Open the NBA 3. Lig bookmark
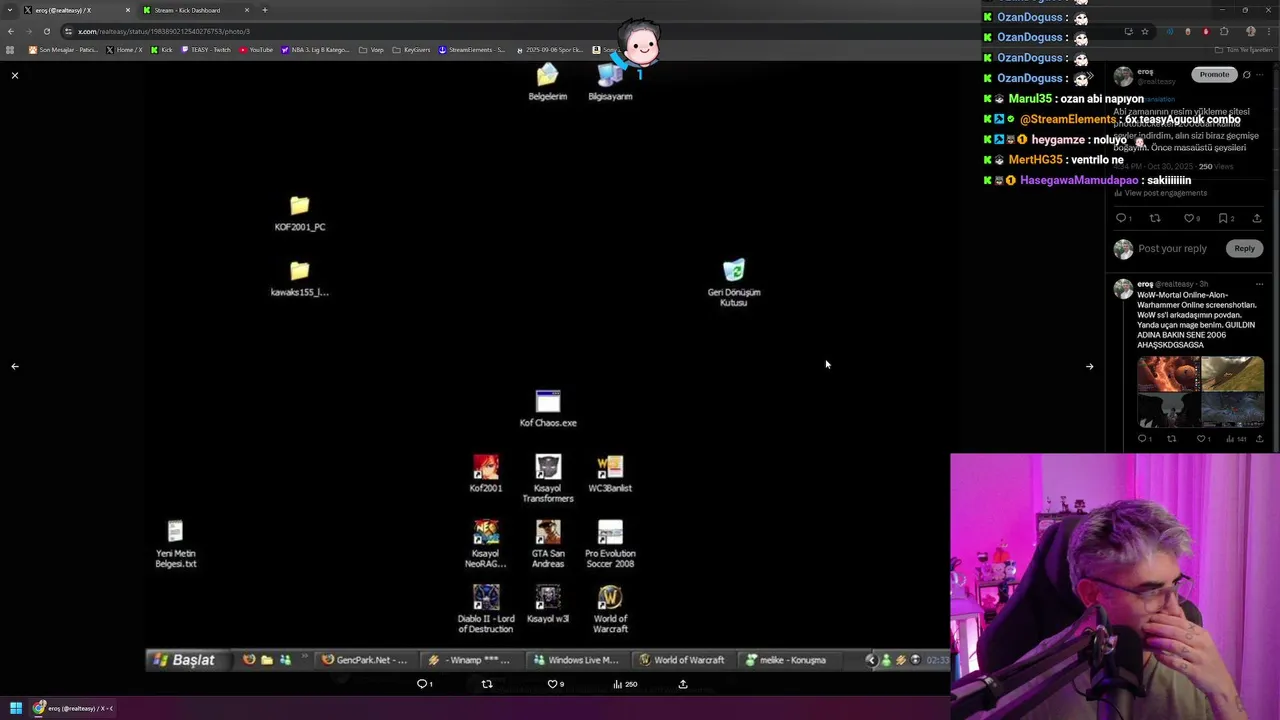The image size is (1280, 720). pos(316,49)
